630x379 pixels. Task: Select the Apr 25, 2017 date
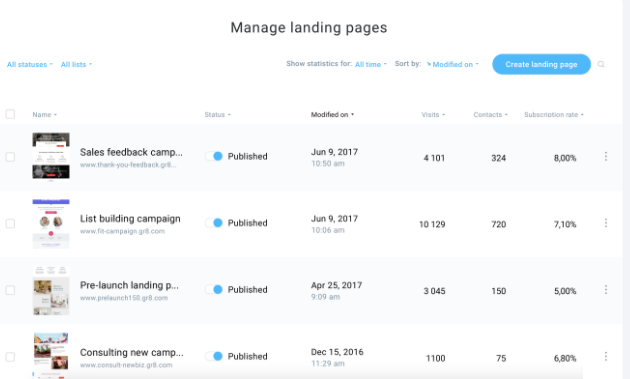click(336, 285)
